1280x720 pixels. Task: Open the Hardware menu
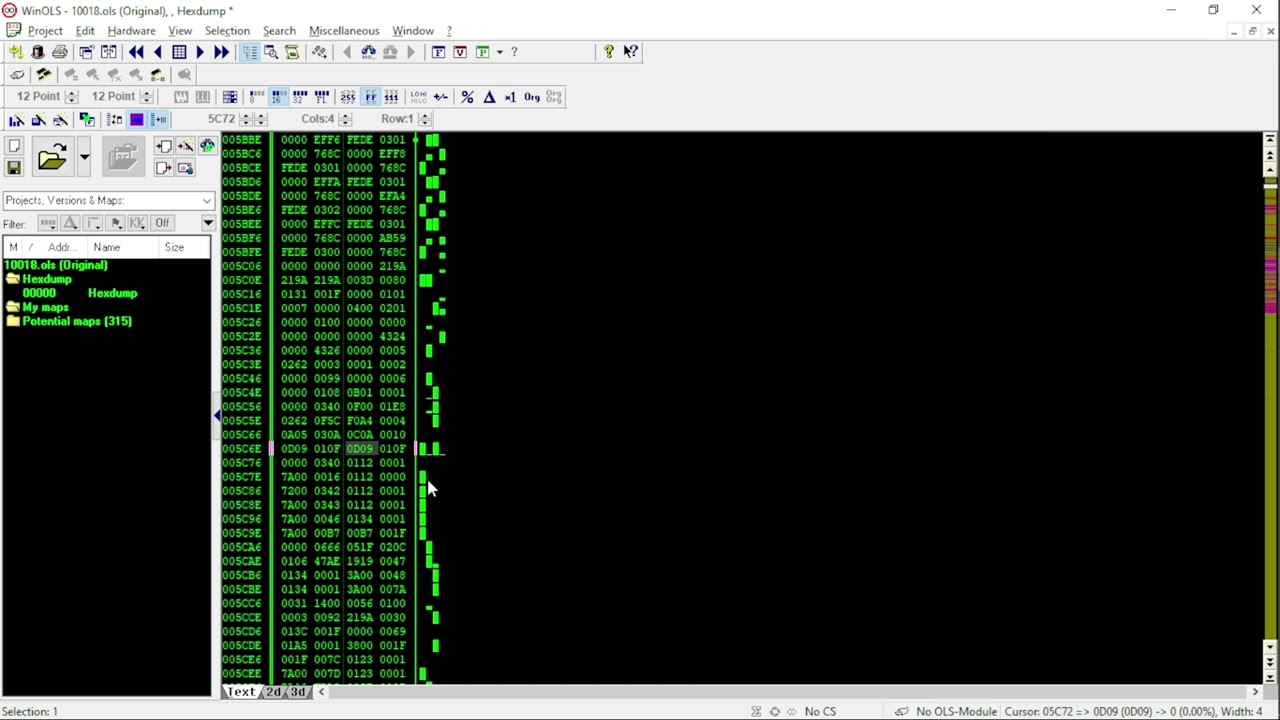(x=131, y=31)
